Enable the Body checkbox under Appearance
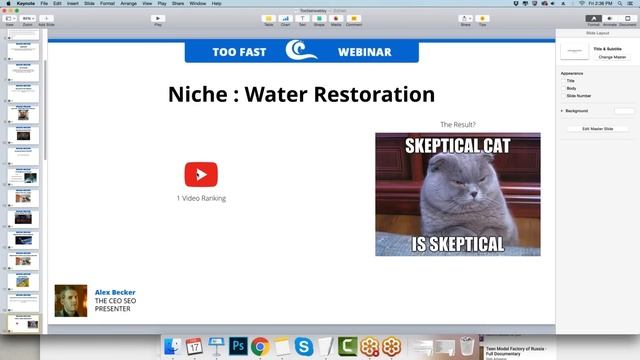Image resolution: width=640 pixels, height=360 pixels. tap(563, 88)
